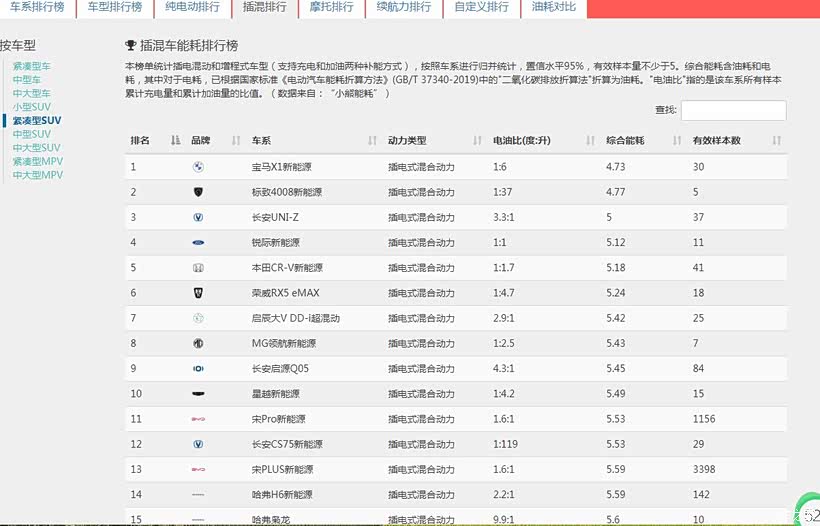Screen dimensions: 820x526
Task: Click the sample count value 3398
Action: [x=704, y=469]
